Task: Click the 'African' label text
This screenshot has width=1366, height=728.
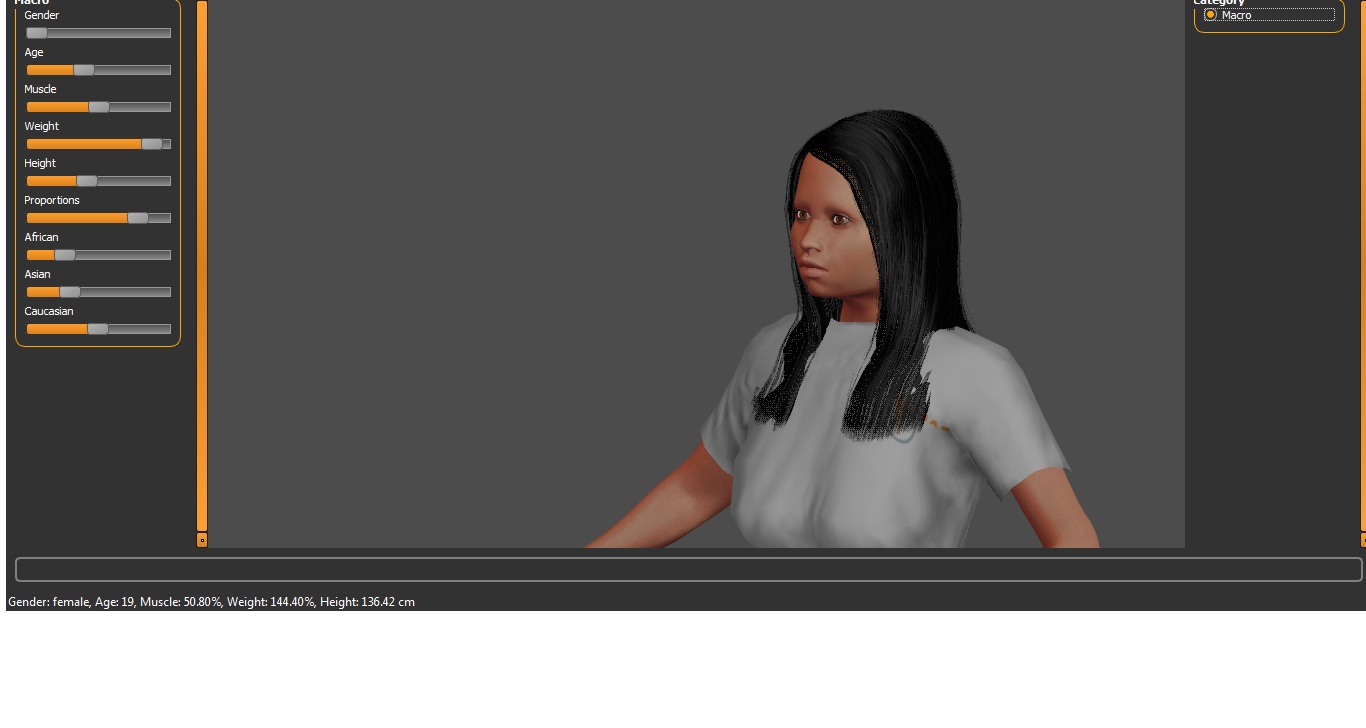Action: [42, 237]
